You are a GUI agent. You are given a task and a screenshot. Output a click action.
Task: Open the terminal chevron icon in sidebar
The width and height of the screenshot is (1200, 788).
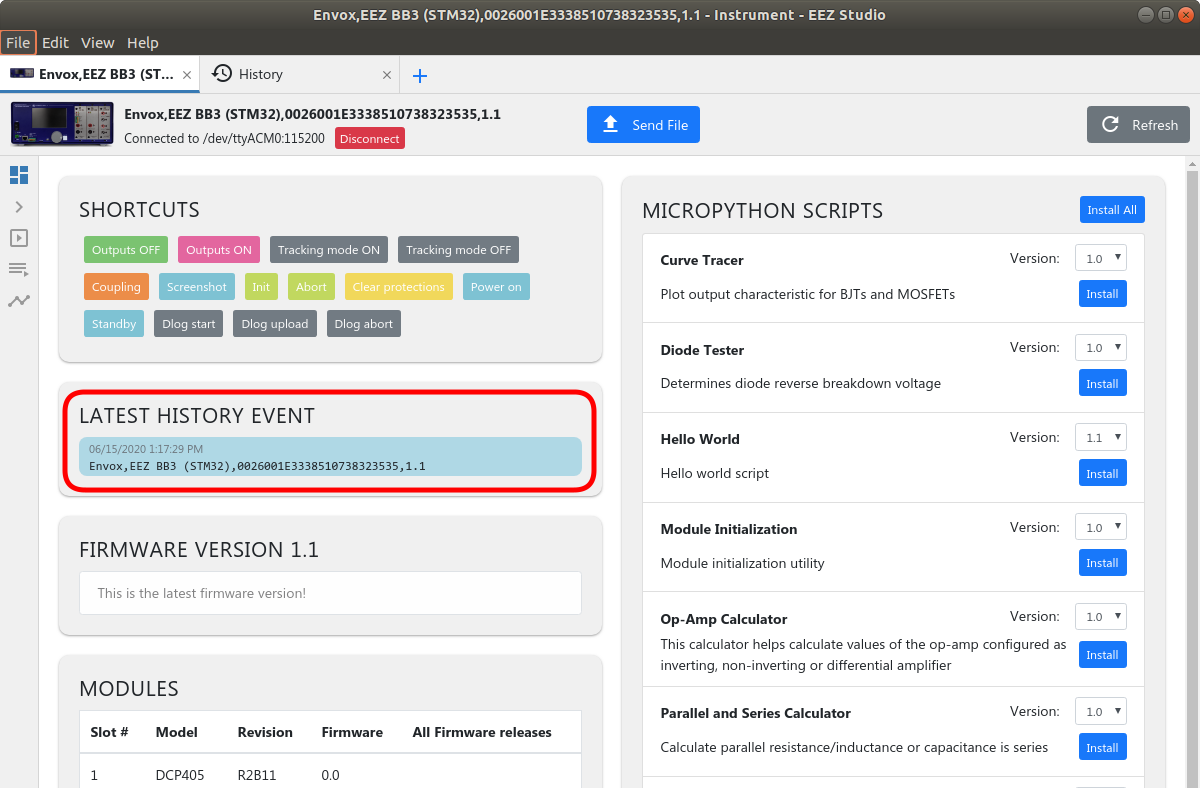pyautogui.click(x=19, y=207)
